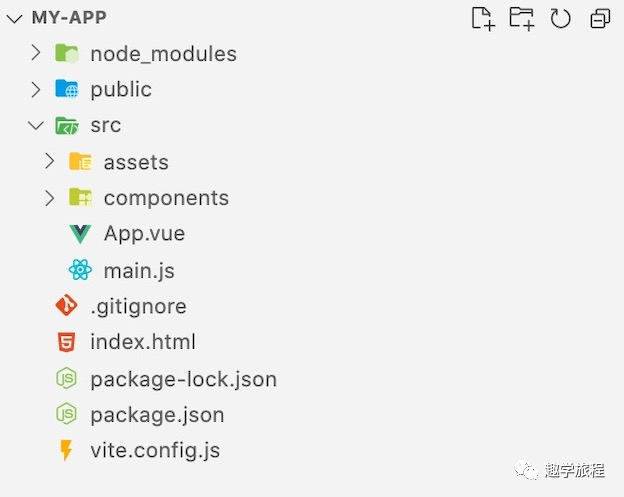The height and width of the screenshot is (497, 624).
Task: Collapse the src folder chevron
Action: click(x=36, y=126)
